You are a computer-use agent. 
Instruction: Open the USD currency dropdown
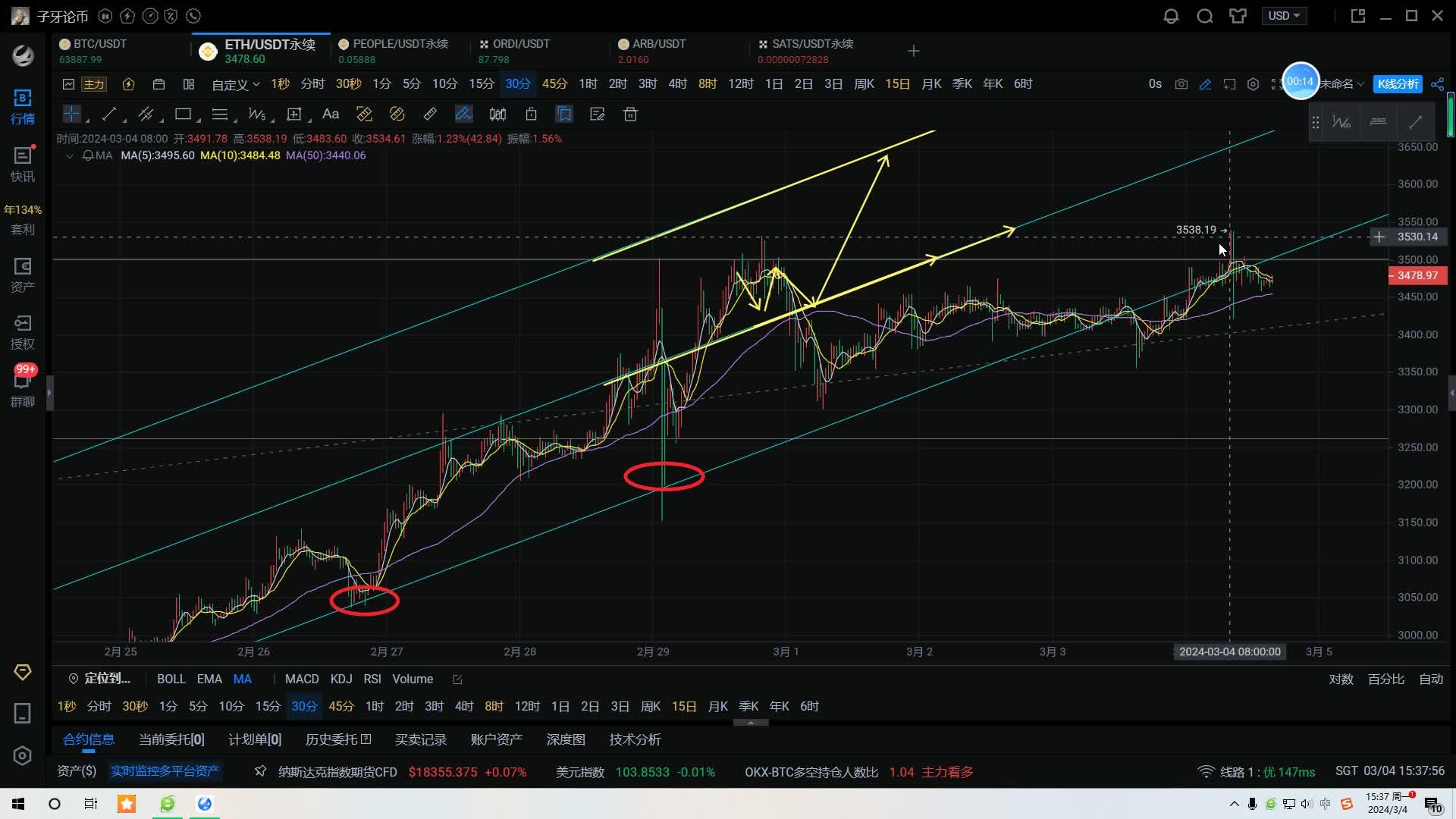[x=1284, y=16]
